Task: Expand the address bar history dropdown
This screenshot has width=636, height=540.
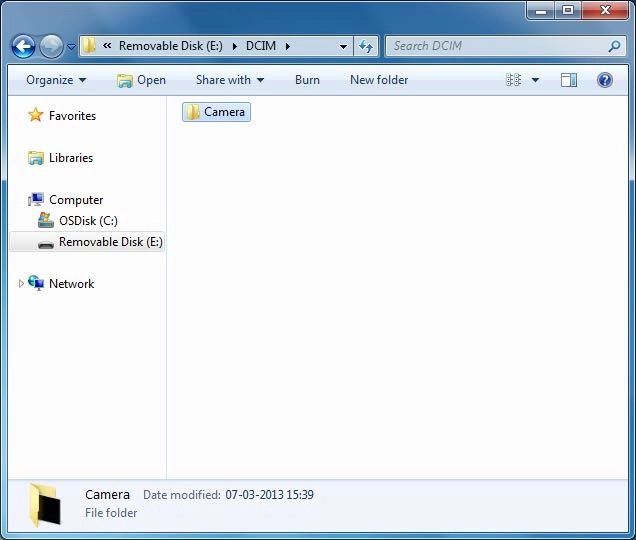Action: coord(343,46)
